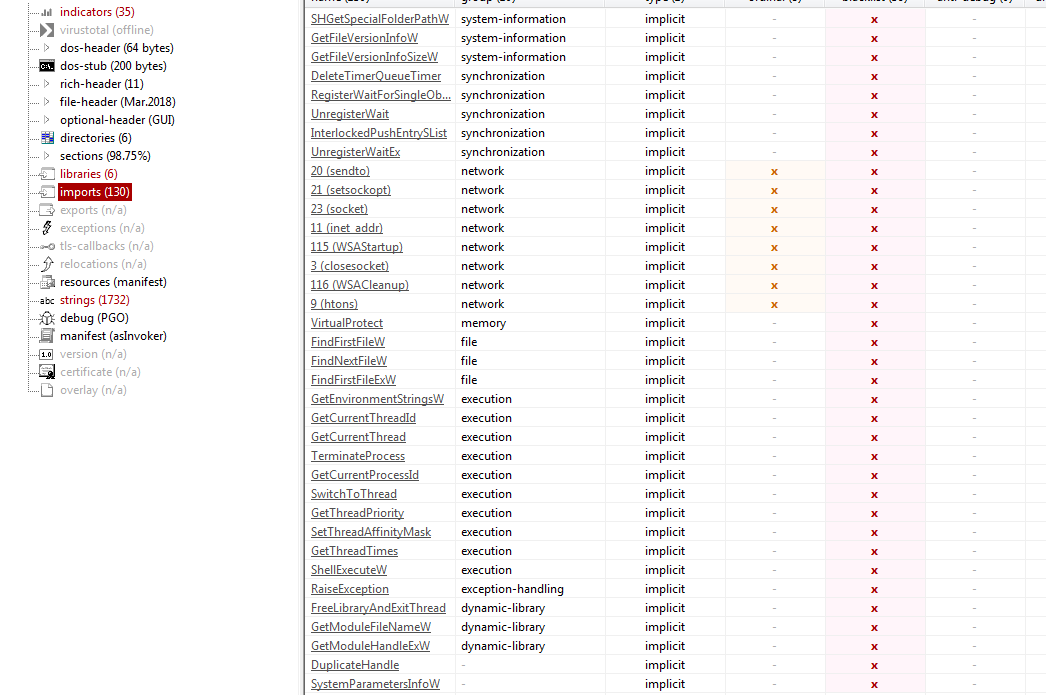
Task: Click the imports node icon
Action: pyautogui.click(x=47, y=192)
